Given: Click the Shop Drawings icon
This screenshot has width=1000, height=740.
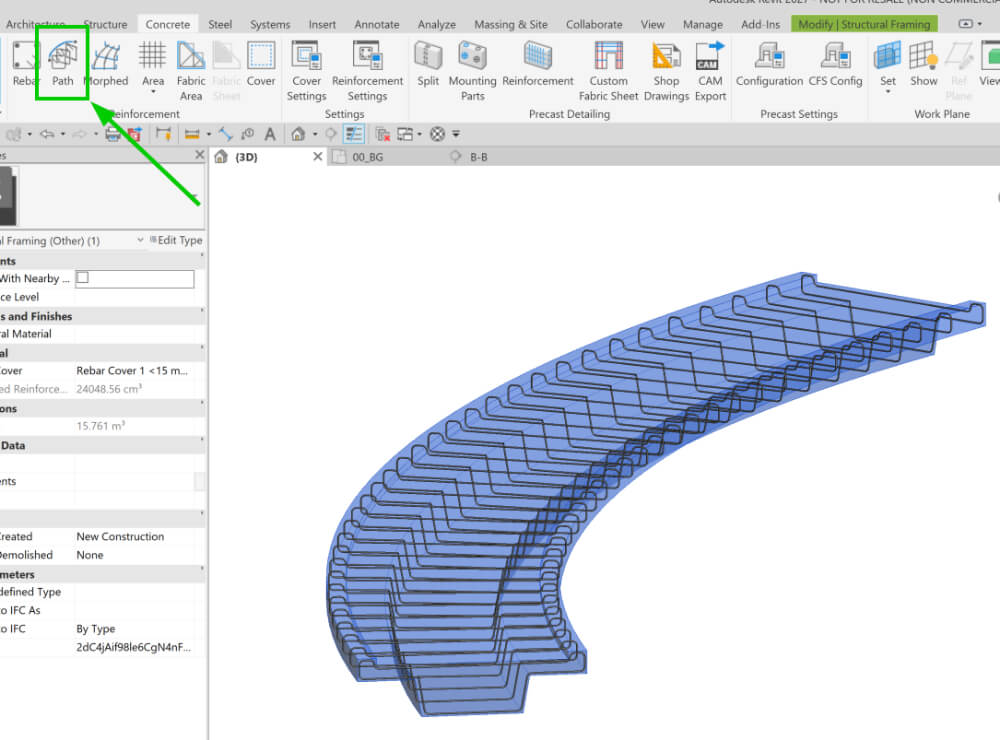Looking at the screenshot, I should click(666, 56).
